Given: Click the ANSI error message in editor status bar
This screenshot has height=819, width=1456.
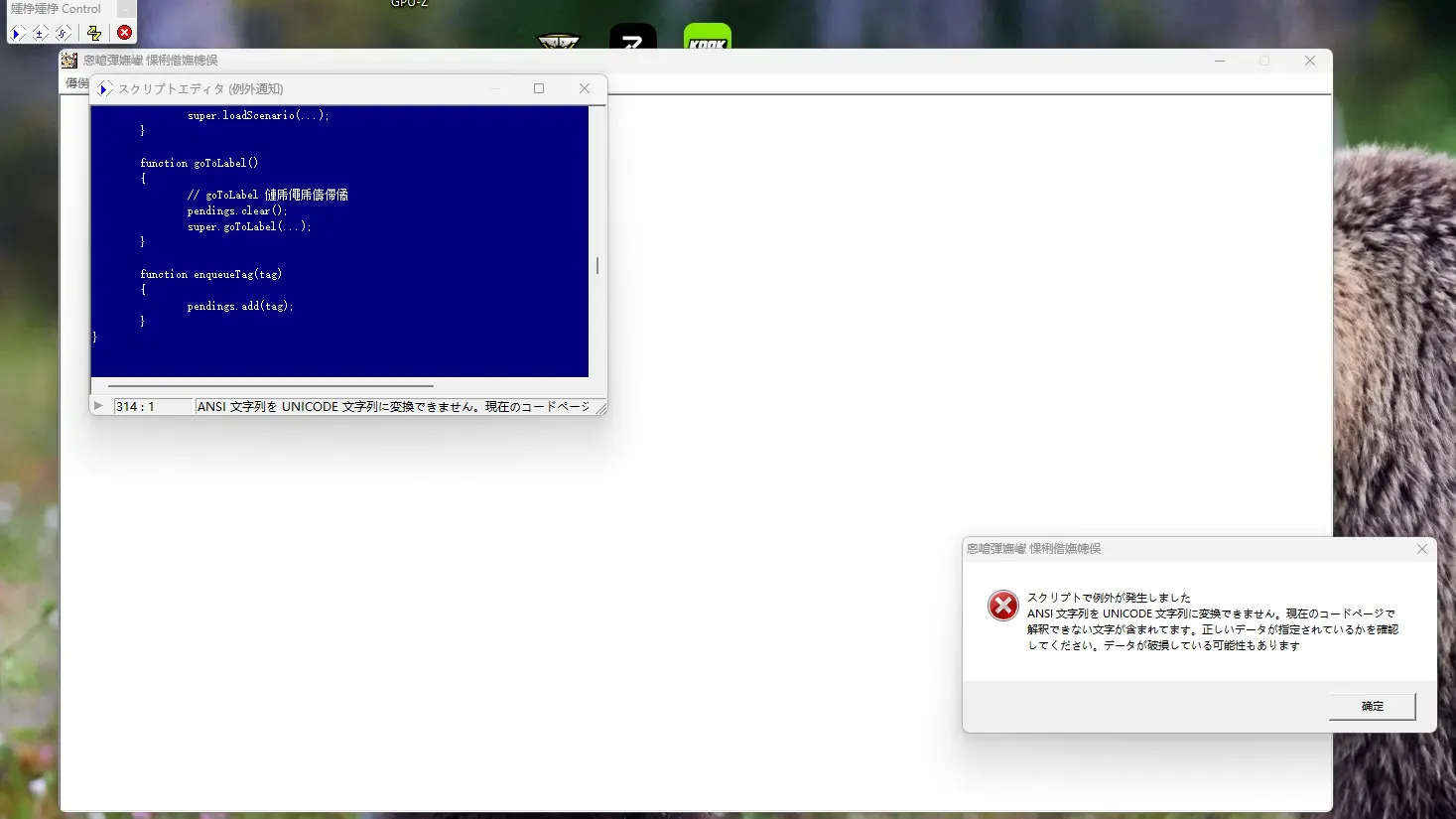Looking at the screenshot, I should [394, 407].
